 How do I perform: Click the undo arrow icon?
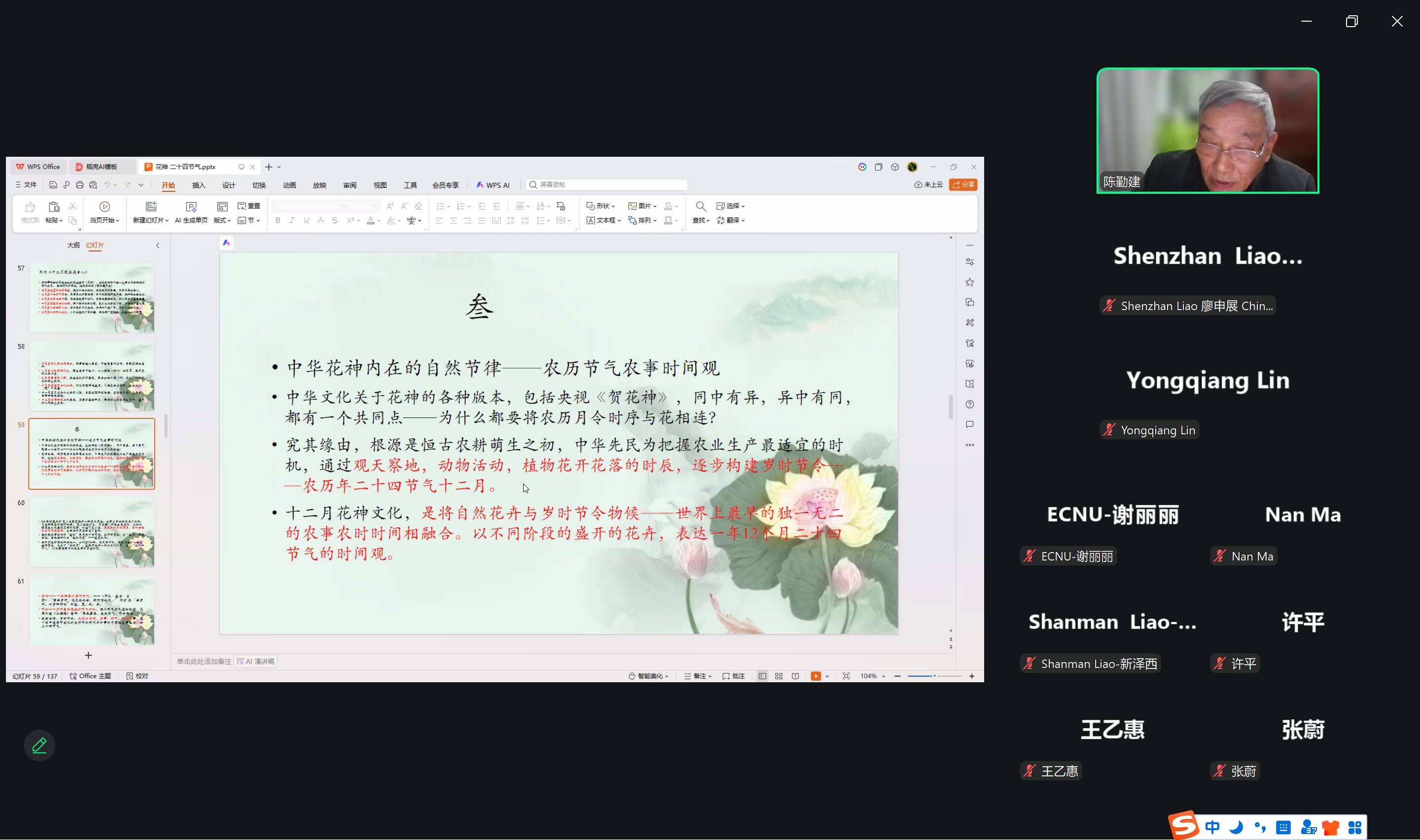point(106,184)
